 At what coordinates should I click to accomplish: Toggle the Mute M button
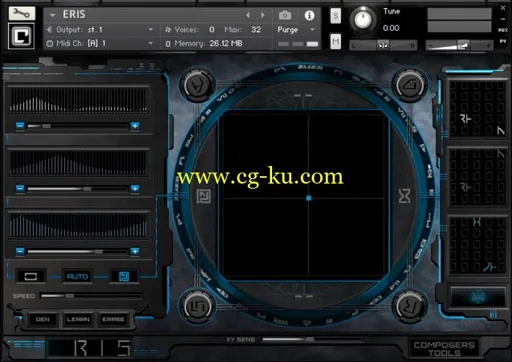click(335, 42)
